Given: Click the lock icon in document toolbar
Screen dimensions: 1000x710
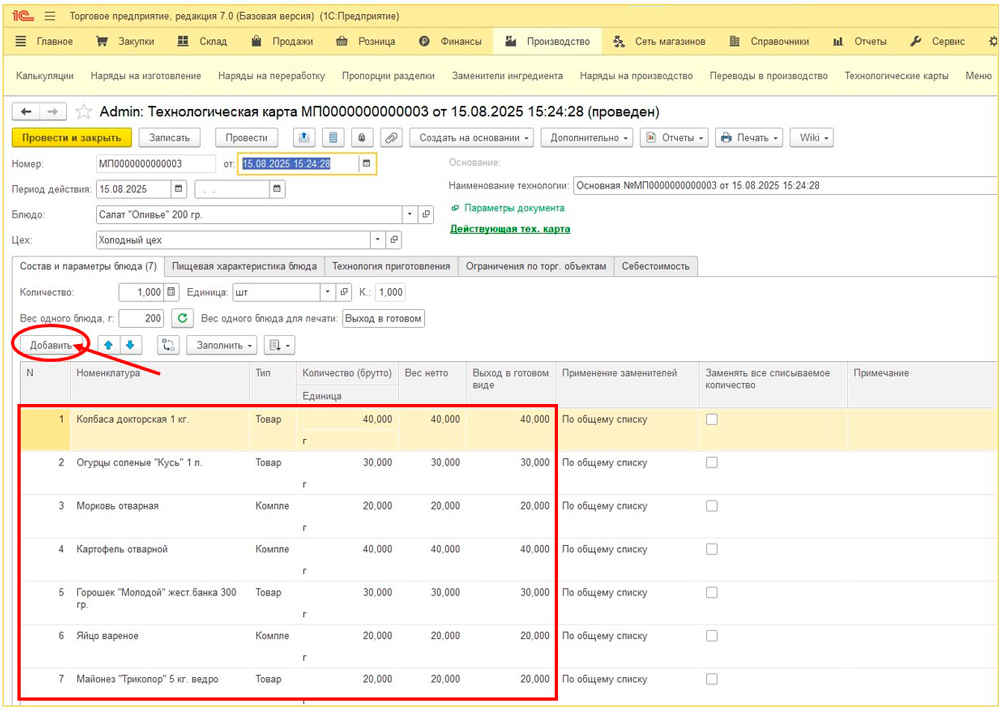Looking at the screenshot, I should coord(361,138).
